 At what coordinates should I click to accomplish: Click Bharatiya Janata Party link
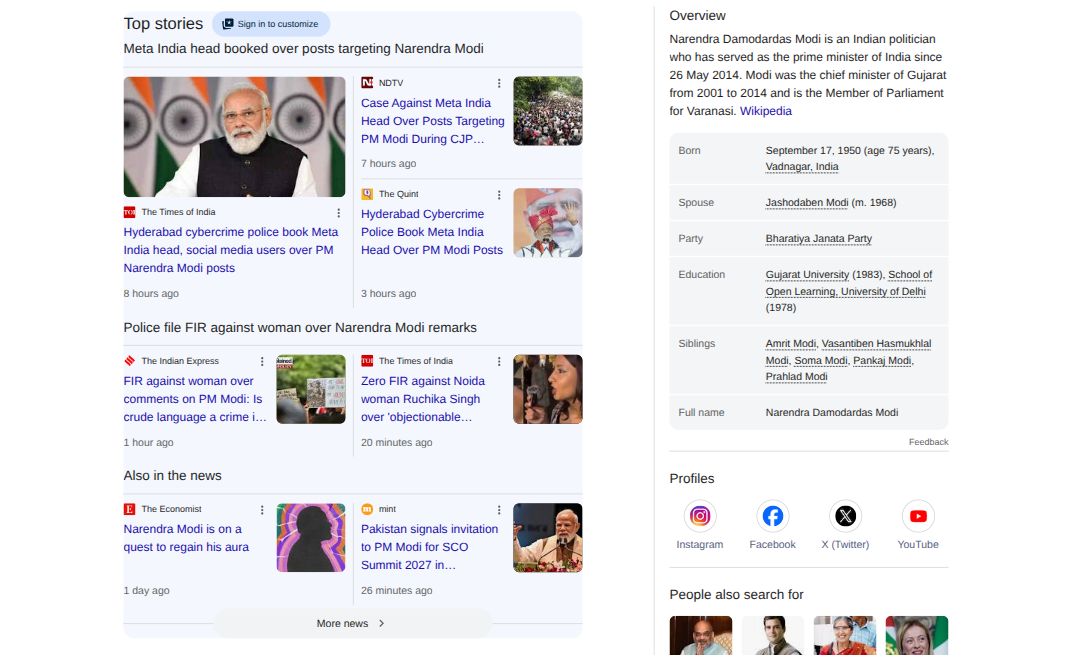pos(819,239)
